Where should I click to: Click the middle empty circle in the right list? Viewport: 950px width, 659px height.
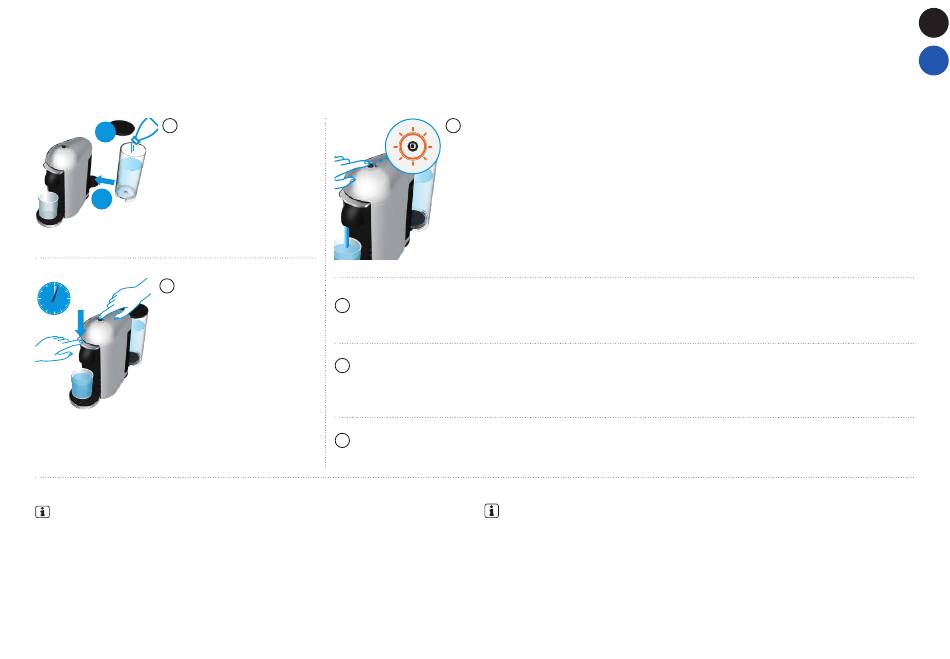342,365
